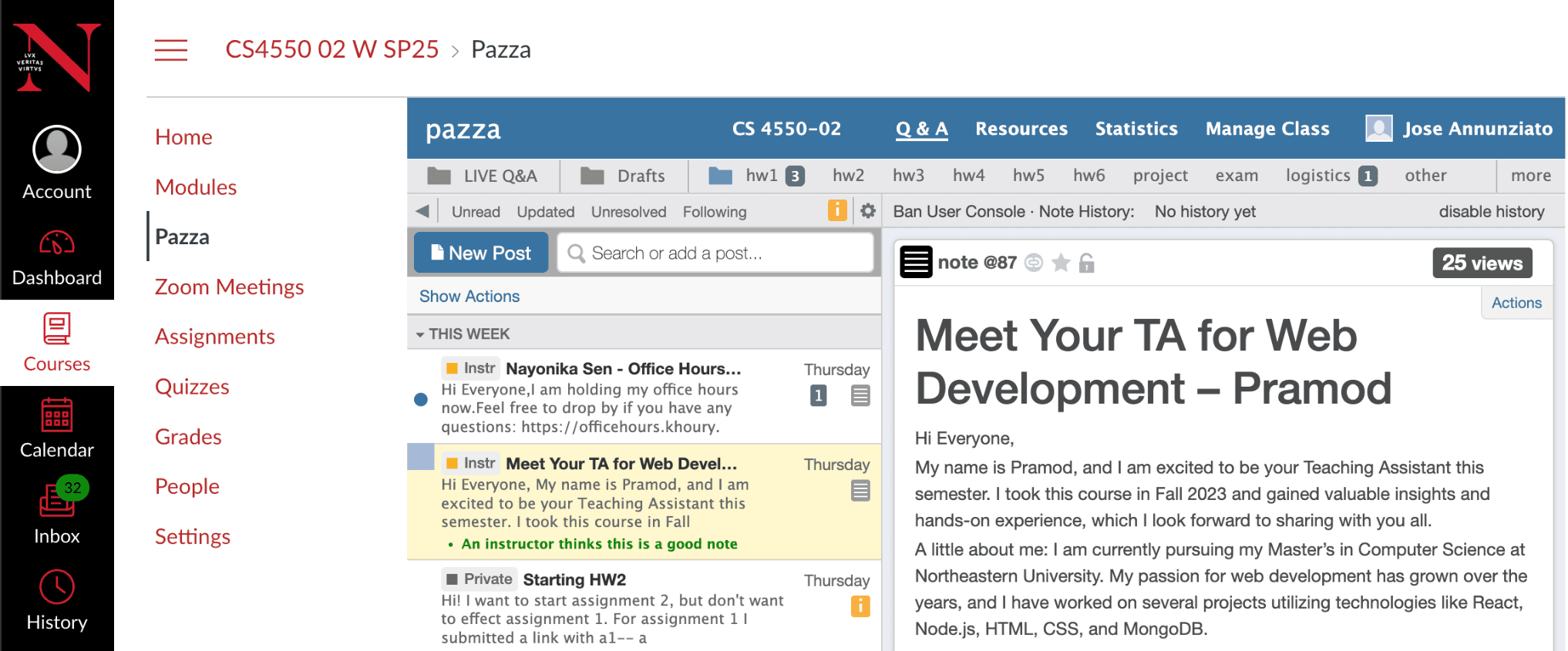Go to the Dashboard speedometer icon
Viewport: 1568px width, 651px height.
tap(57, 243)
